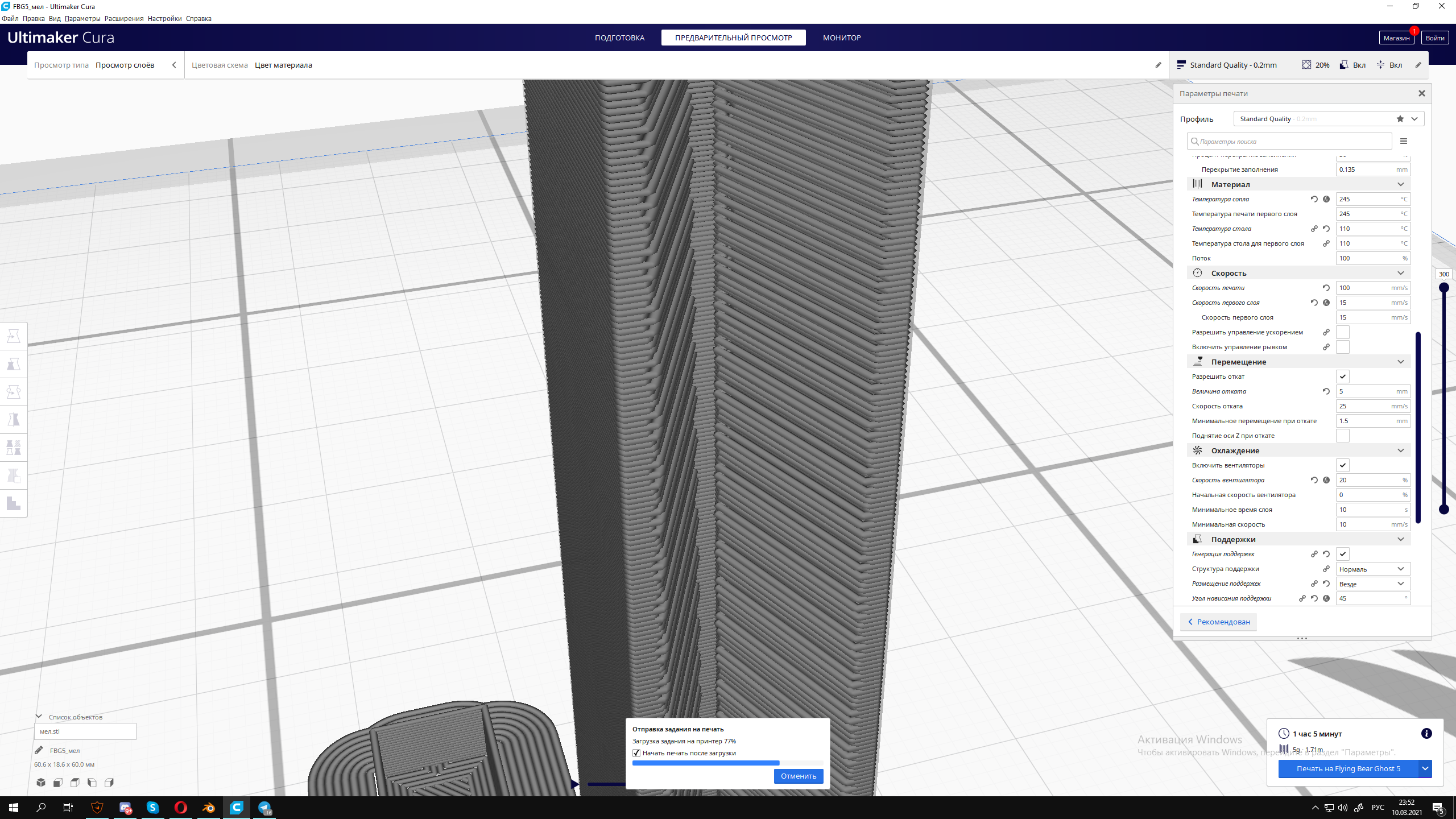Open the Расширения menu

(x=124, y=18)
